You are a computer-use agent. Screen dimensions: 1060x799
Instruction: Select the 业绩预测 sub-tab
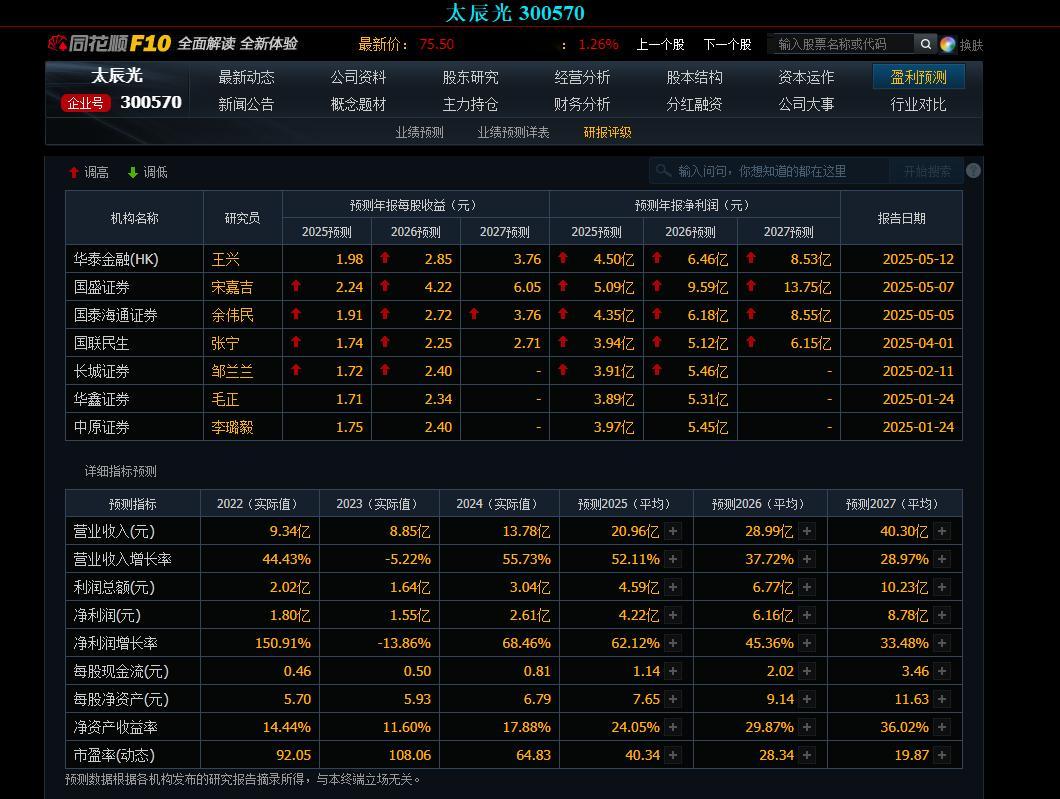(x=419, y=132)
